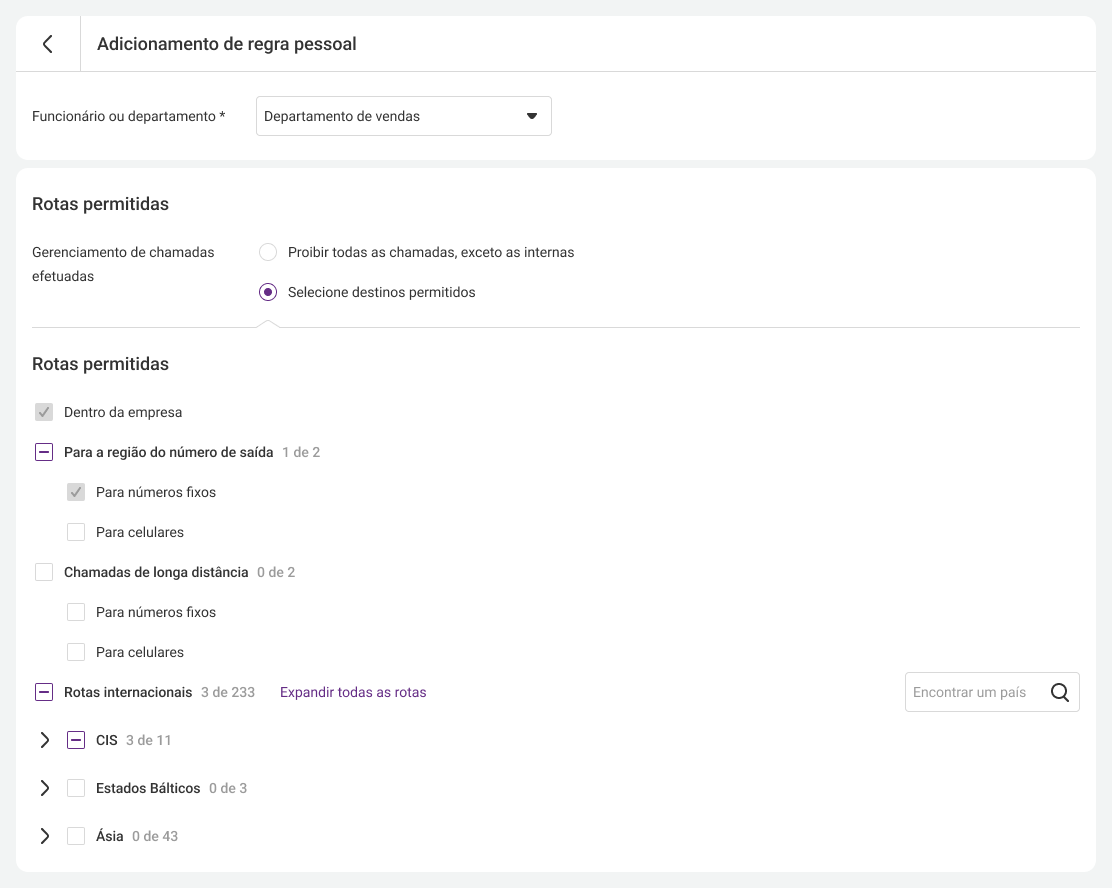Expand the CIS routes chevron
Image resolution: width=1112 pixels, height=888 pixels.
tap(45, 740)
